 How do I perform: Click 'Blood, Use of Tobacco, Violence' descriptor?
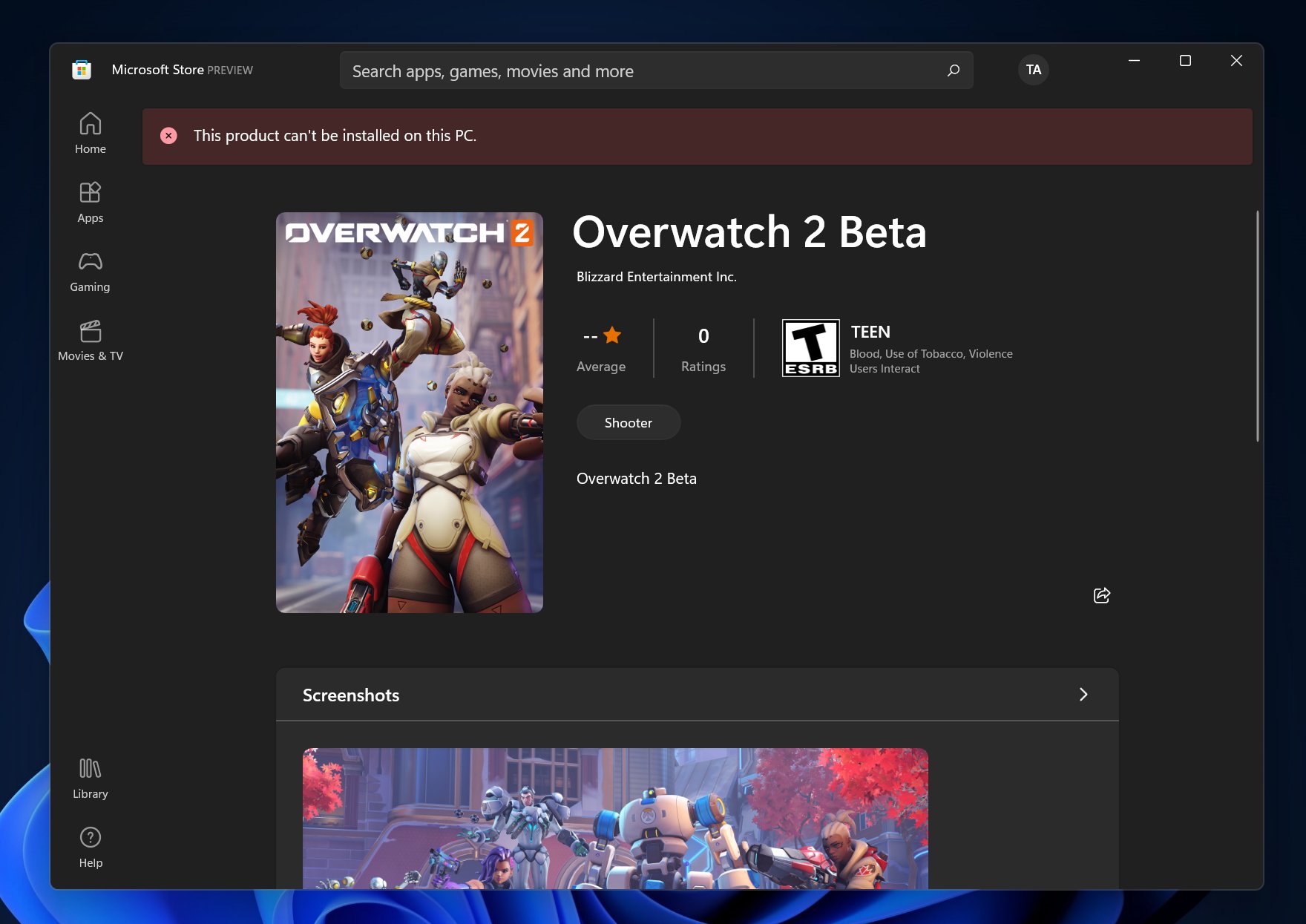[x=931, y=354]
